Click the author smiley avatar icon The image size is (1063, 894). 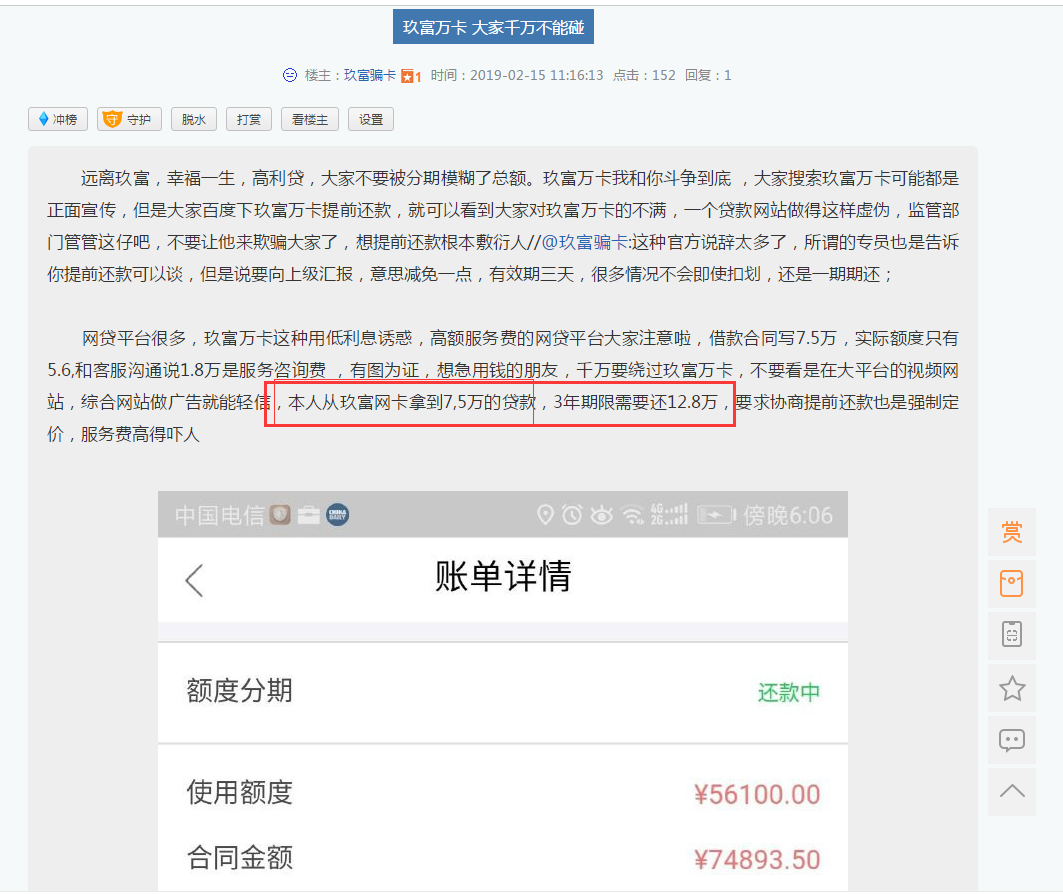pyautogui.click(x=290, y=75)
